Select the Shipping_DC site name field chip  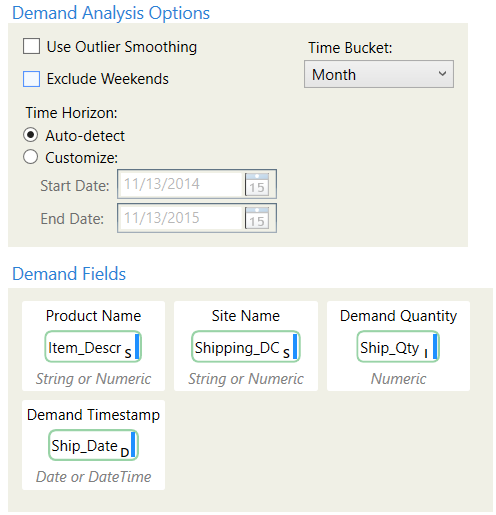click(246, 347)
